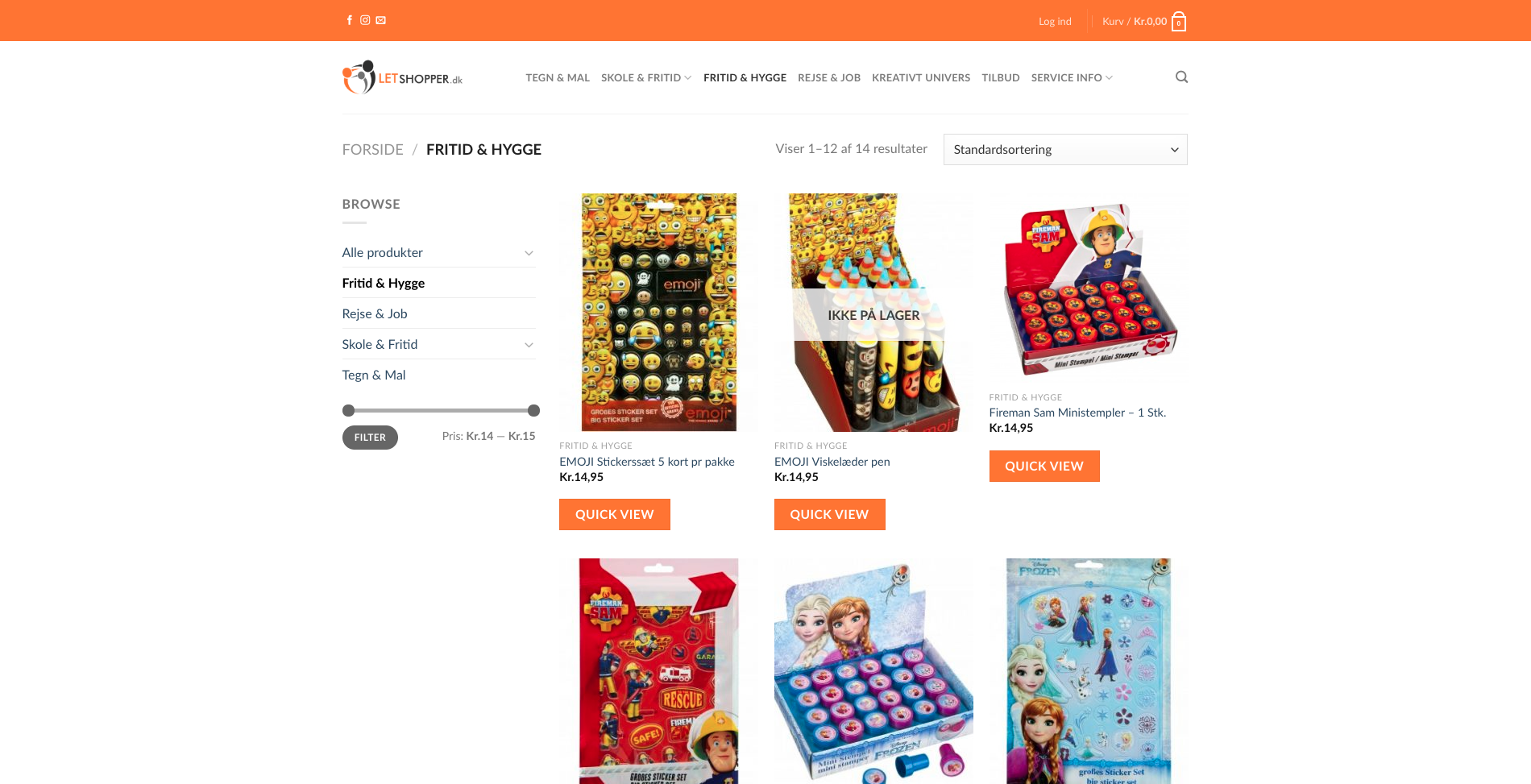Click the minimum price slider handle
The width and height of the screenshot is (1531, 784).
click(348, 410)
